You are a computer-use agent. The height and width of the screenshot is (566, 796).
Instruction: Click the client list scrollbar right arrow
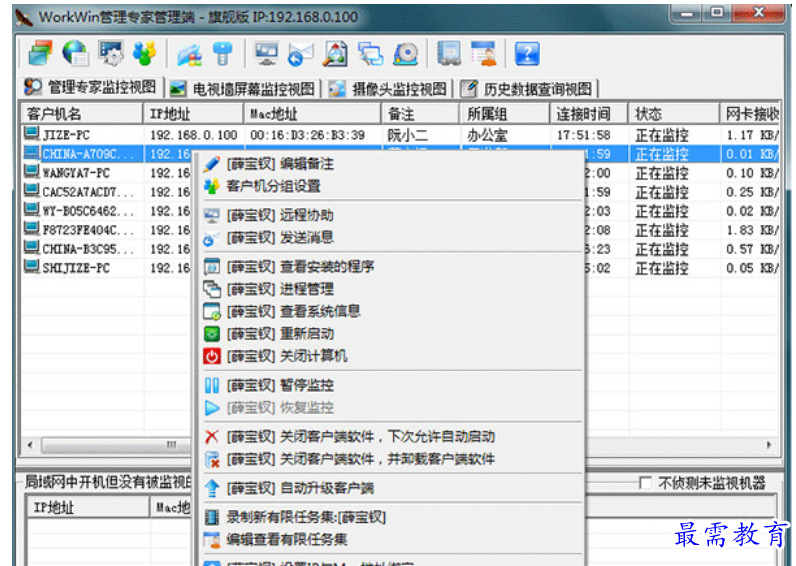click(769, 445)
